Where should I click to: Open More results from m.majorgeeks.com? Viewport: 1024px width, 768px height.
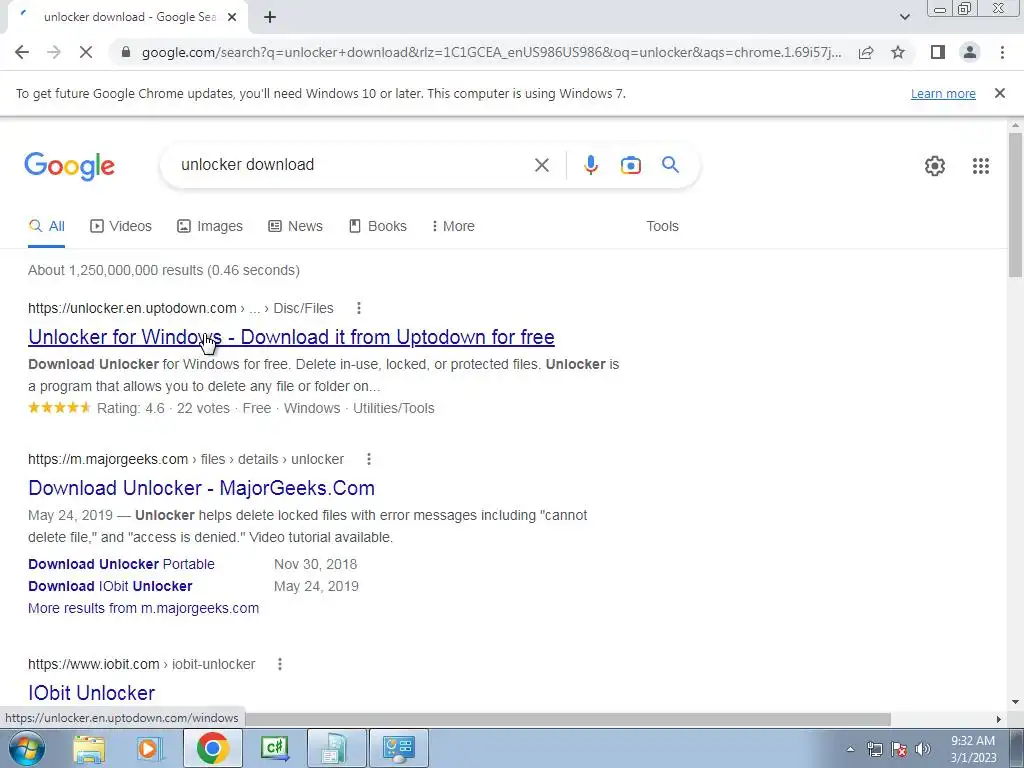click(144, 608)
